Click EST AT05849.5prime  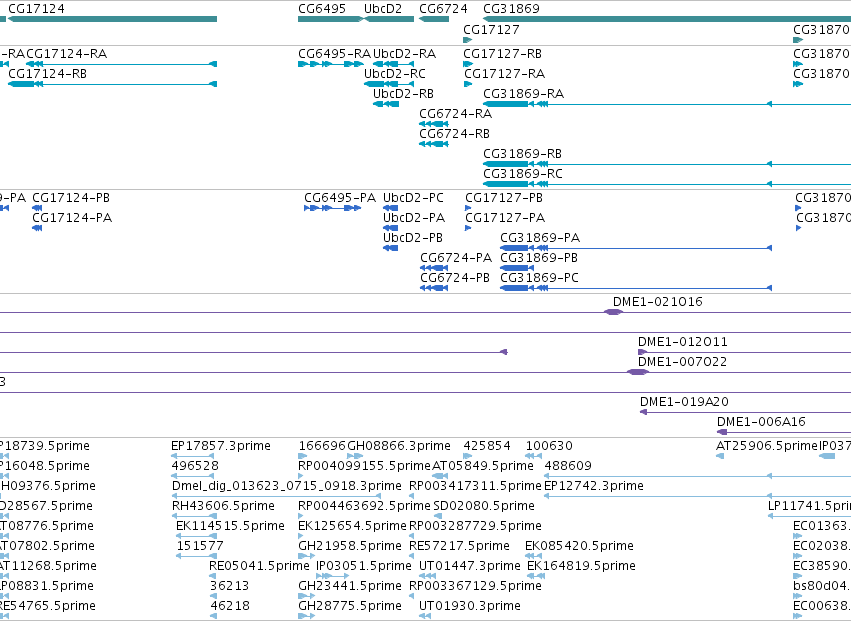(x=483, y=466)
